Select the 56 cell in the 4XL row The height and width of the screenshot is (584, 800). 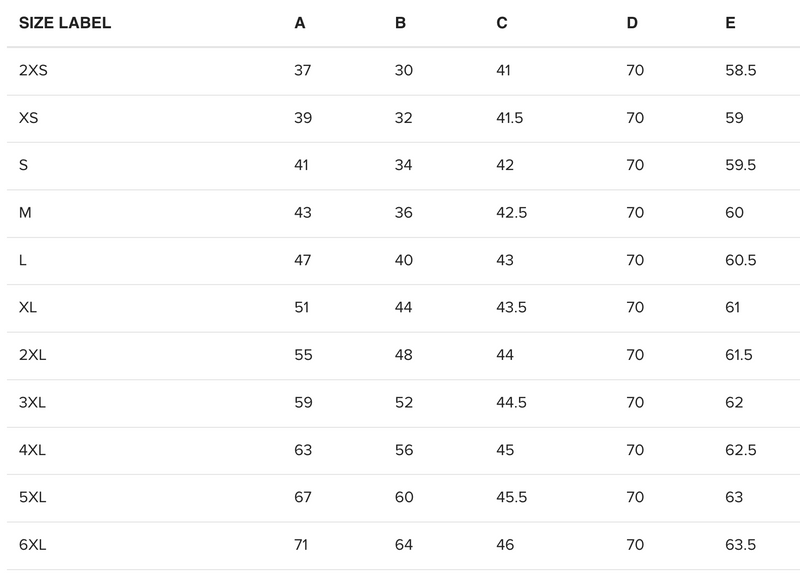tap(404, 450)
